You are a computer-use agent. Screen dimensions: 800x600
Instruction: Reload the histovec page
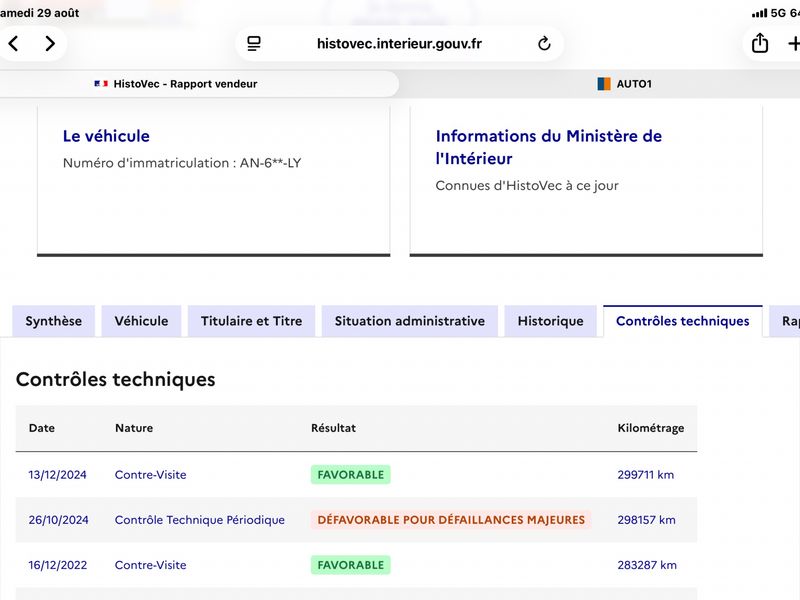click(x=544, y=43)
